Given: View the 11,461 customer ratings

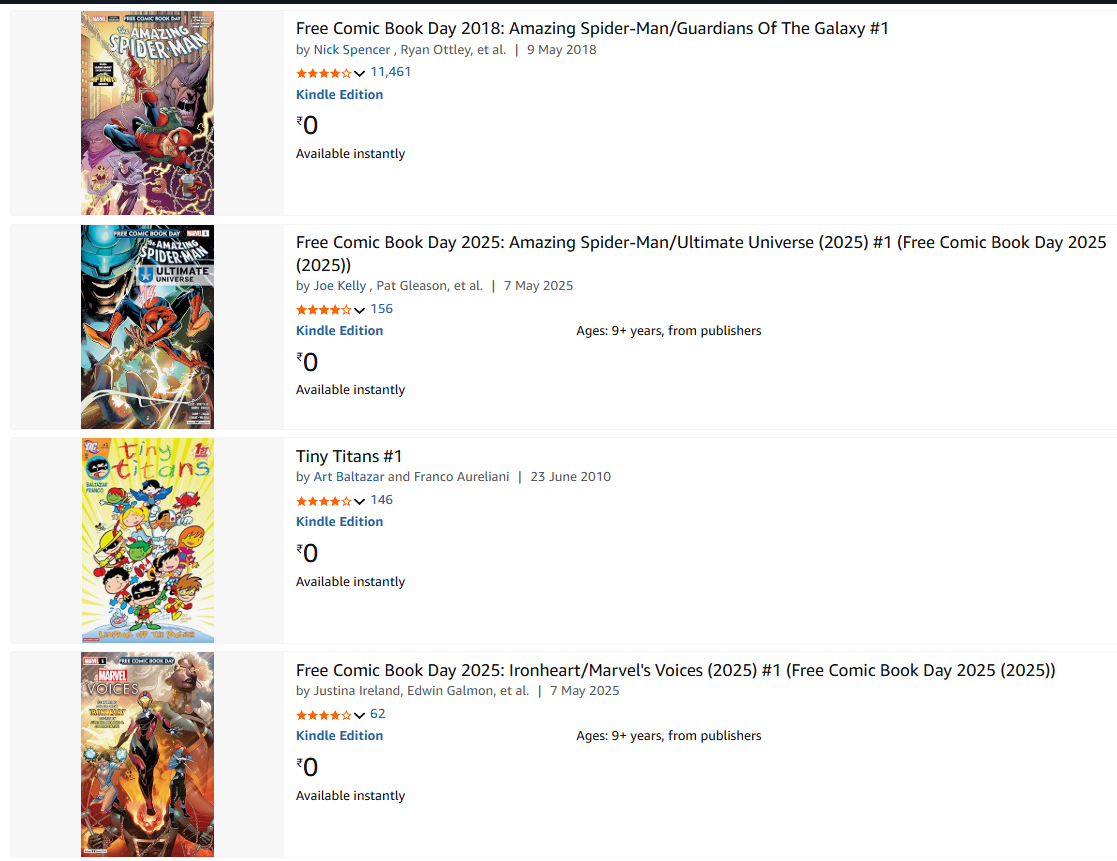Looking at the screenshot, I should coord(390,72).
